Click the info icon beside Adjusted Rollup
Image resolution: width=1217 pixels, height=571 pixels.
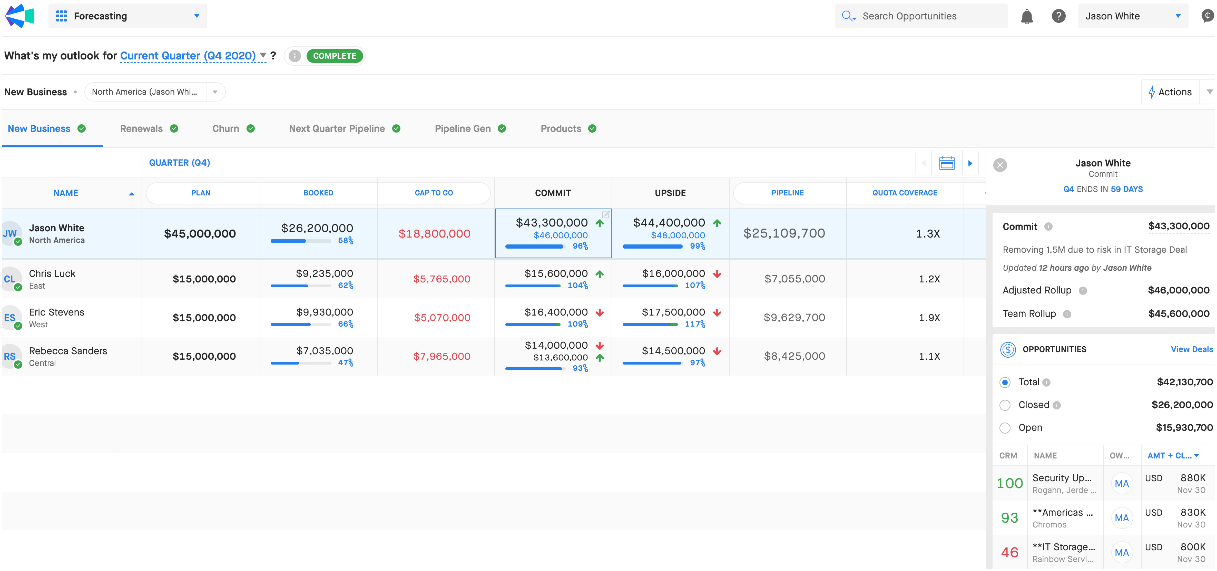(x=1083, y=291)
